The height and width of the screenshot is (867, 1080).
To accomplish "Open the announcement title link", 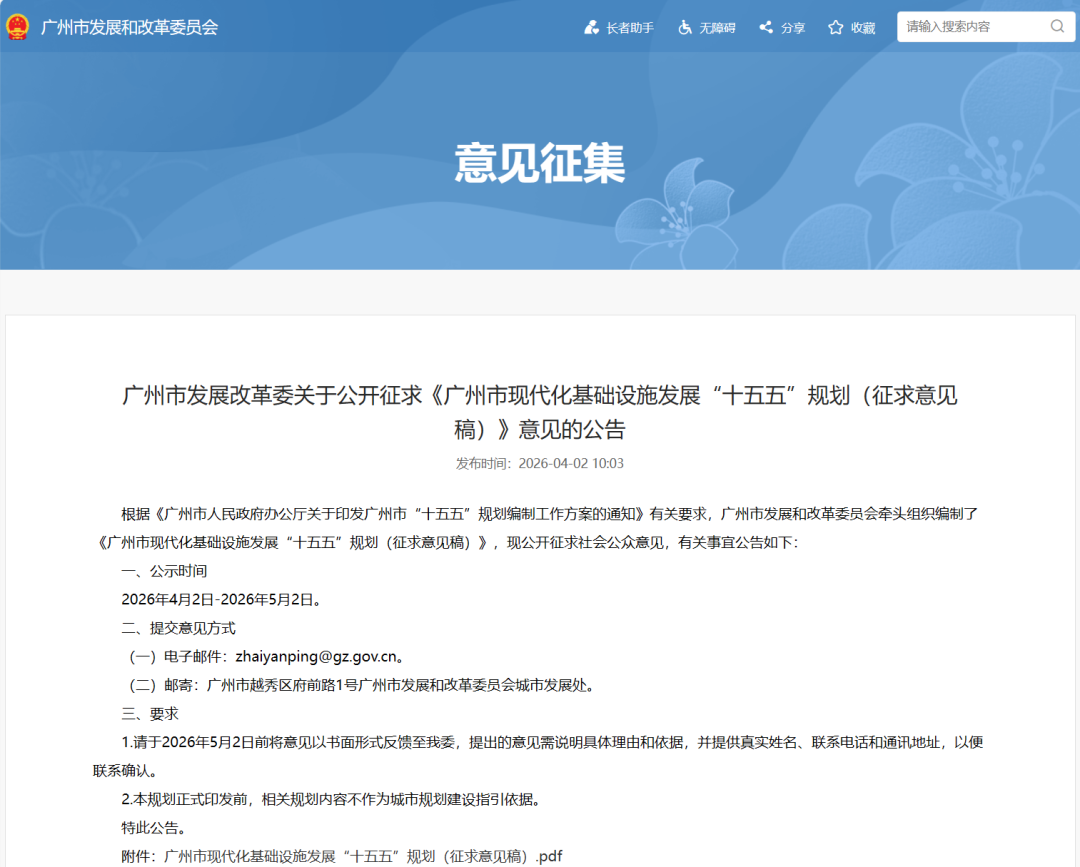I will pos(540,411).
